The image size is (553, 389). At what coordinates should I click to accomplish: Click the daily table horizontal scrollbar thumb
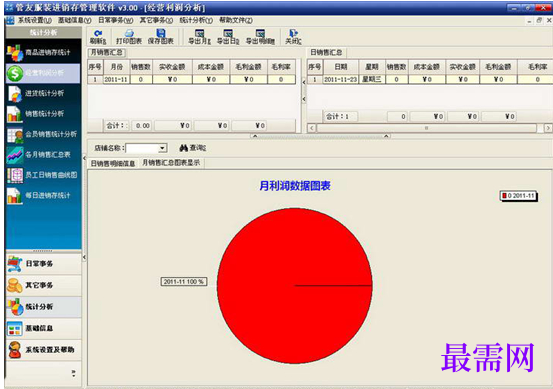tap(426, 128)
